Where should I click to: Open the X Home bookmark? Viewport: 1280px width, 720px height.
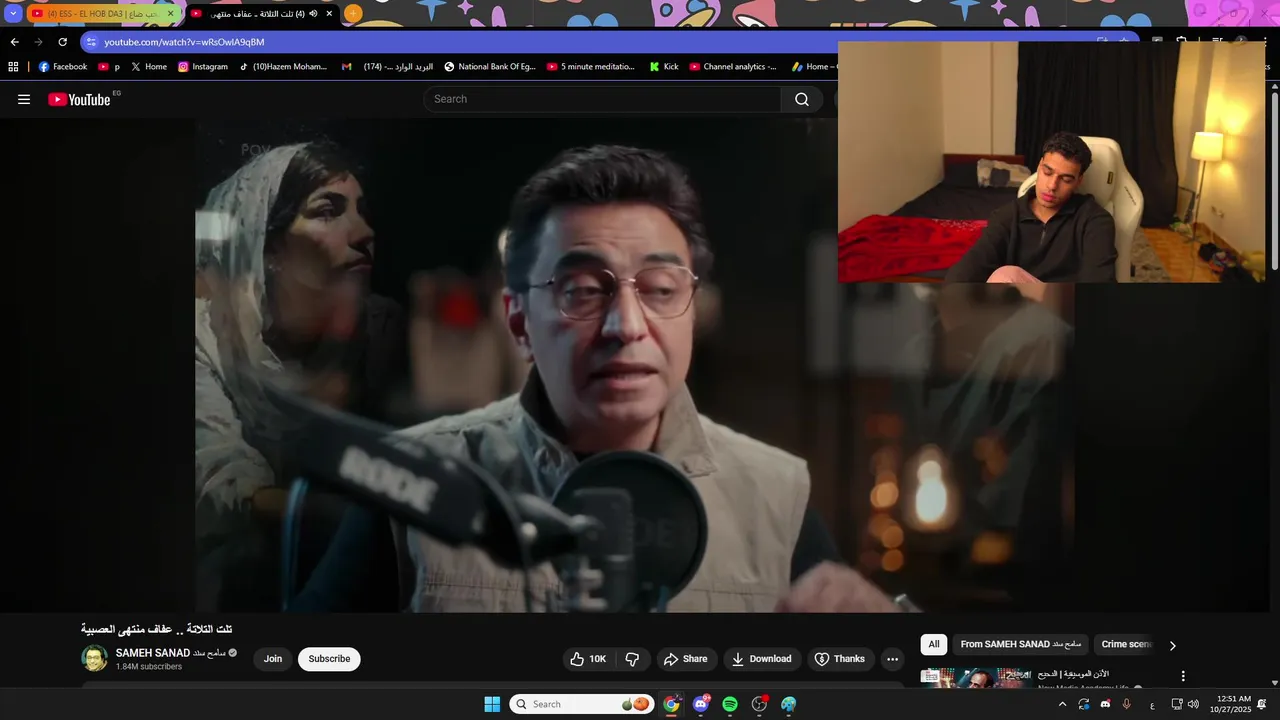tap(149, 67)
